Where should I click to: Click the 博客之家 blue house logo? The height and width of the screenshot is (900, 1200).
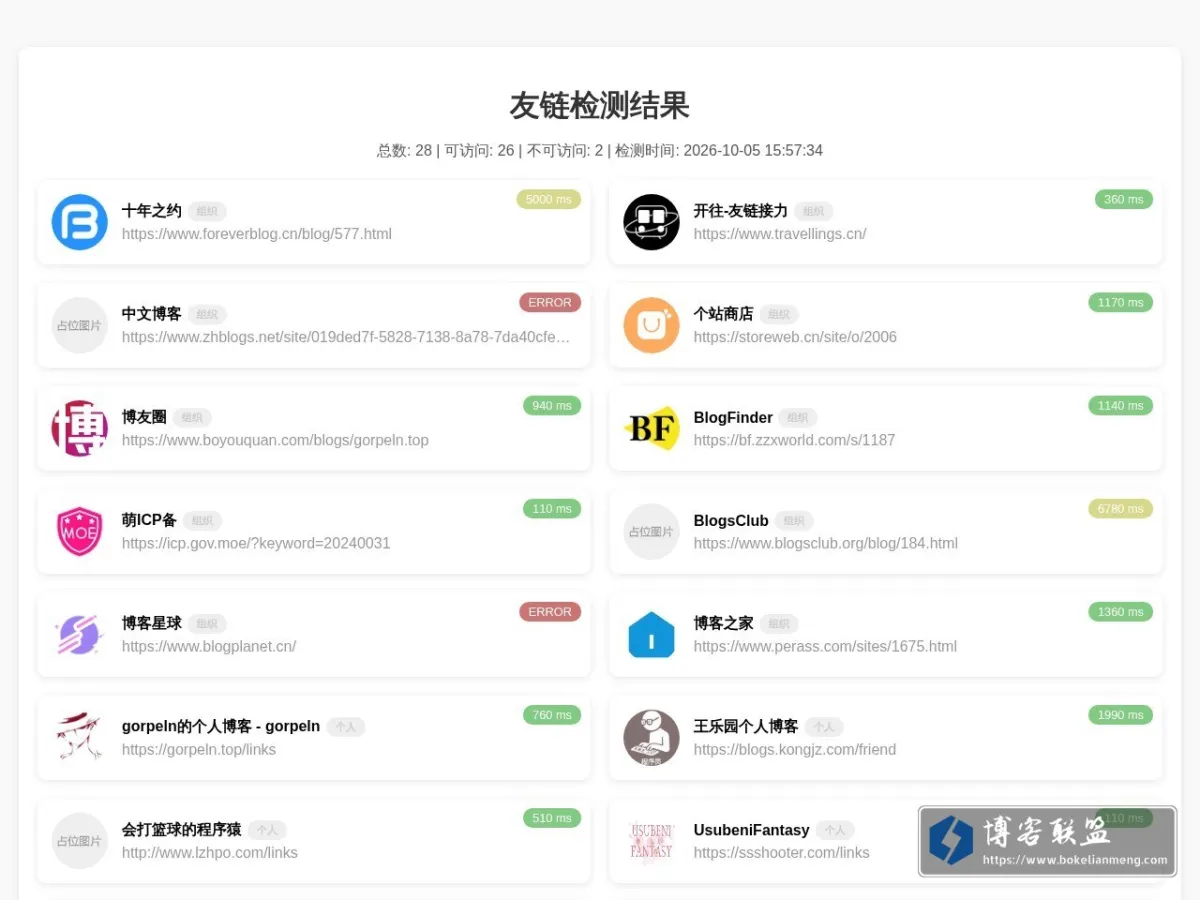651,634
